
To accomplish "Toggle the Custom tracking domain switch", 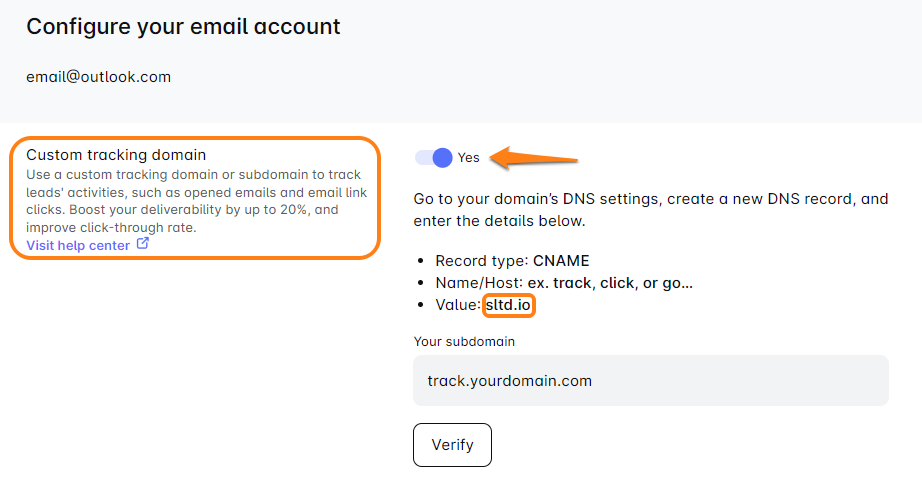I will click(433, 158).
